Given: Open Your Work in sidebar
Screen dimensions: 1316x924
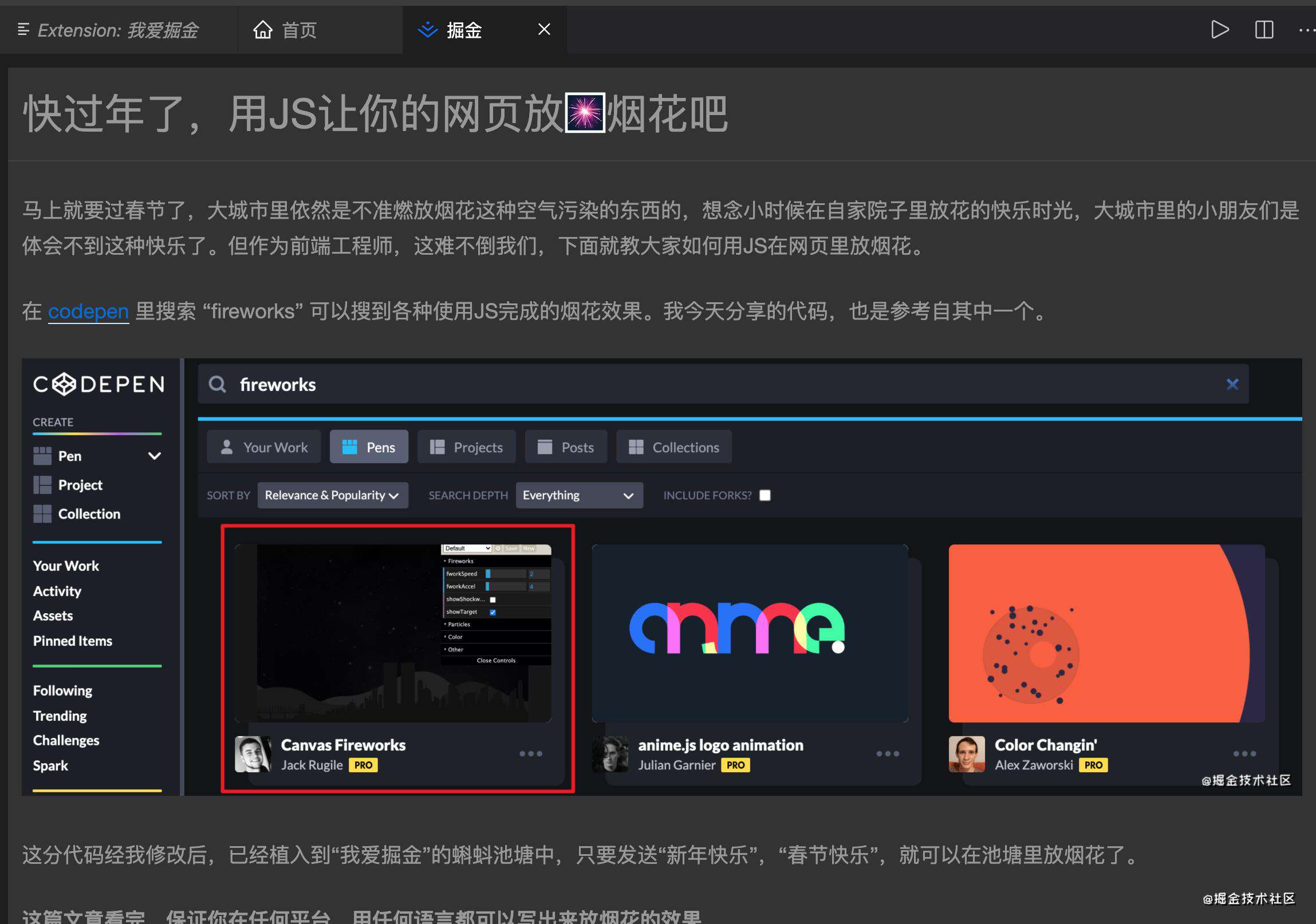Looking at the screenshot, I should tap(66, 566).
